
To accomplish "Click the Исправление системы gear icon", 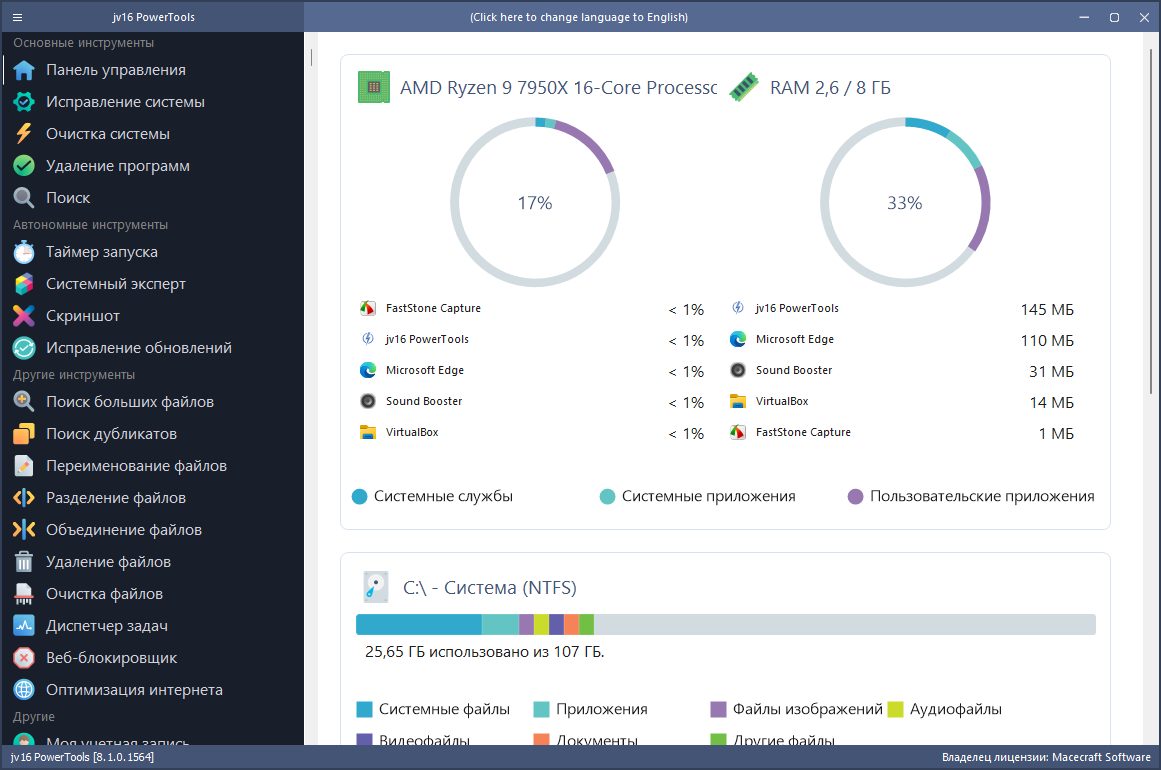I will [24, 102].
